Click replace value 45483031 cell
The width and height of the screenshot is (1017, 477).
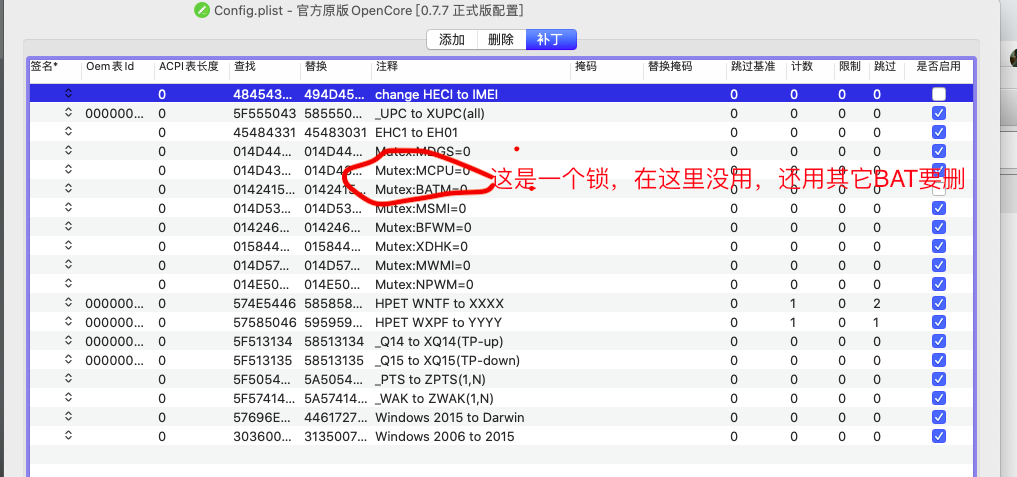click(x=334, y=132)
